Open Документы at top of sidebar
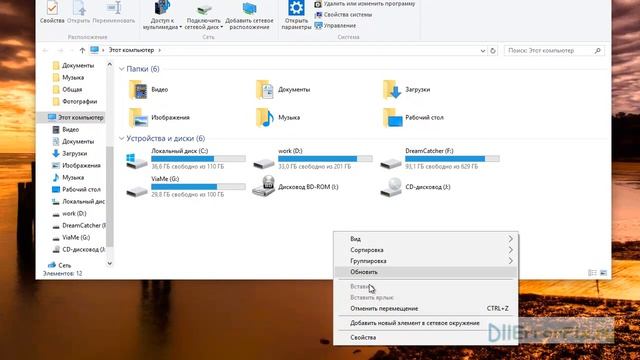Screen dimensions: 640x360 pos(73,65)
